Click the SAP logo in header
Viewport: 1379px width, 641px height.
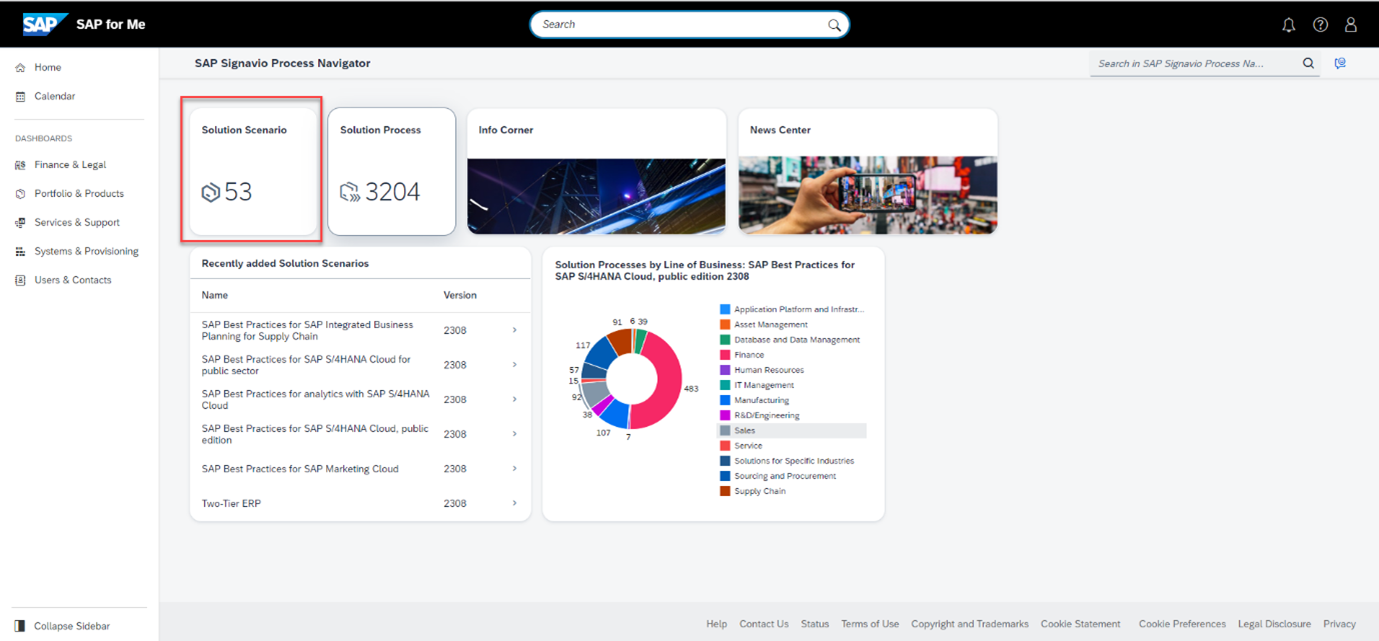click(x=45, y=24)
